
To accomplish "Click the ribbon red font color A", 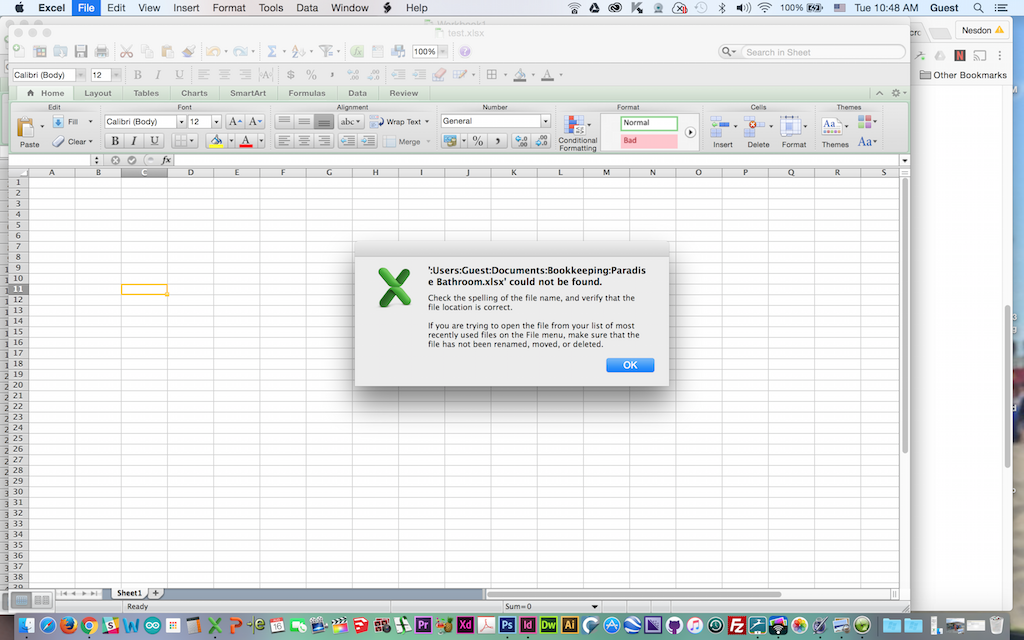I will tap(246, 141).
